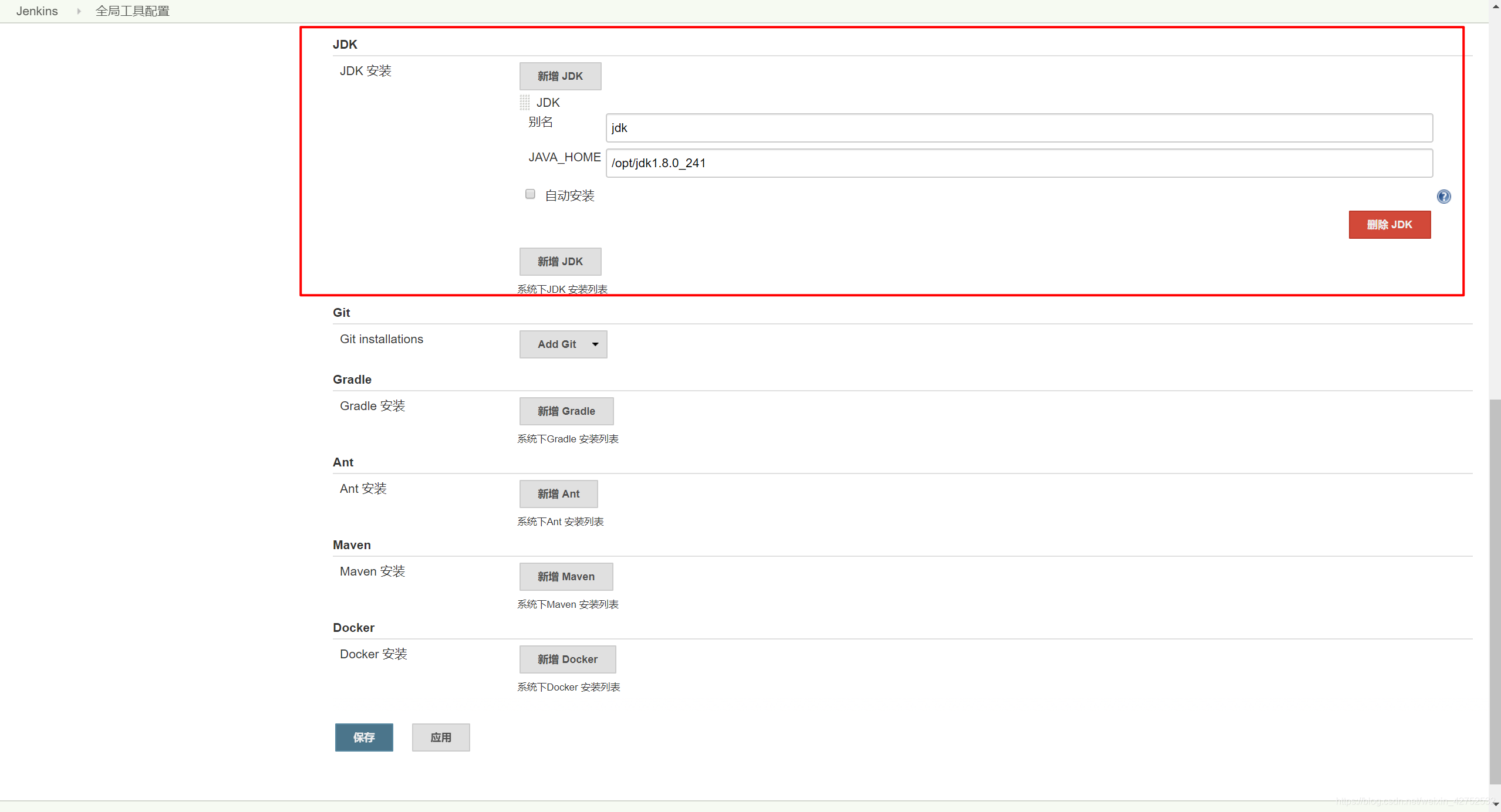1501x812 pixels.
Task: Click the help question mark icon
Action: [1443, 197]
